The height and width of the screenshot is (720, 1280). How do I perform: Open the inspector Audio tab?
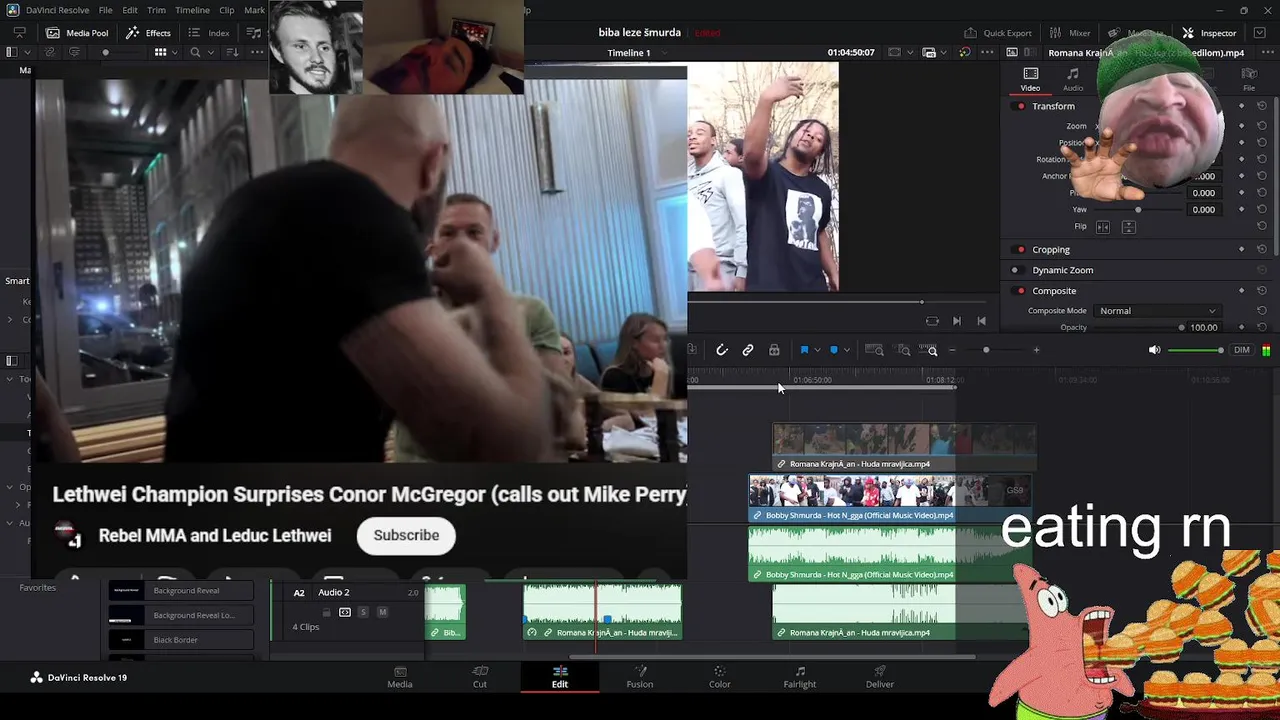point(1073,79)
